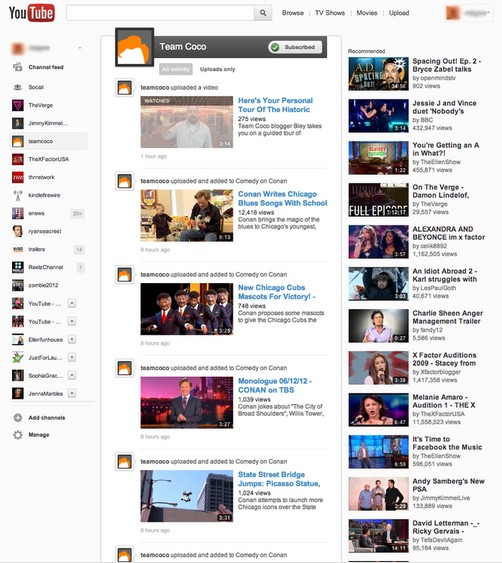The width and height of the screenshot is (502, 563).
Task: Select tnnetwork channel icon
Action: click(18, 177)
